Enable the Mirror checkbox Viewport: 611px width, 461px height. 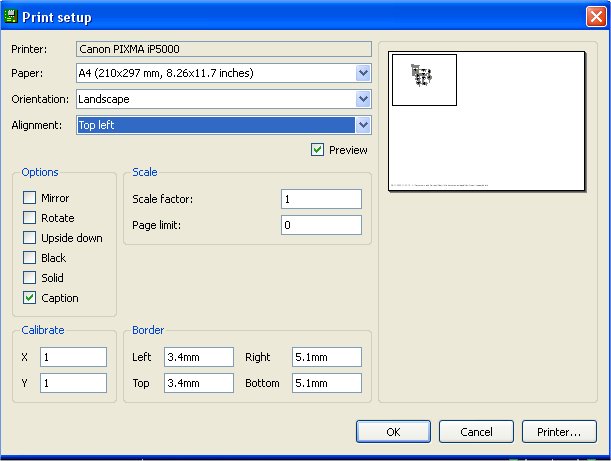(x=30, y=198)
